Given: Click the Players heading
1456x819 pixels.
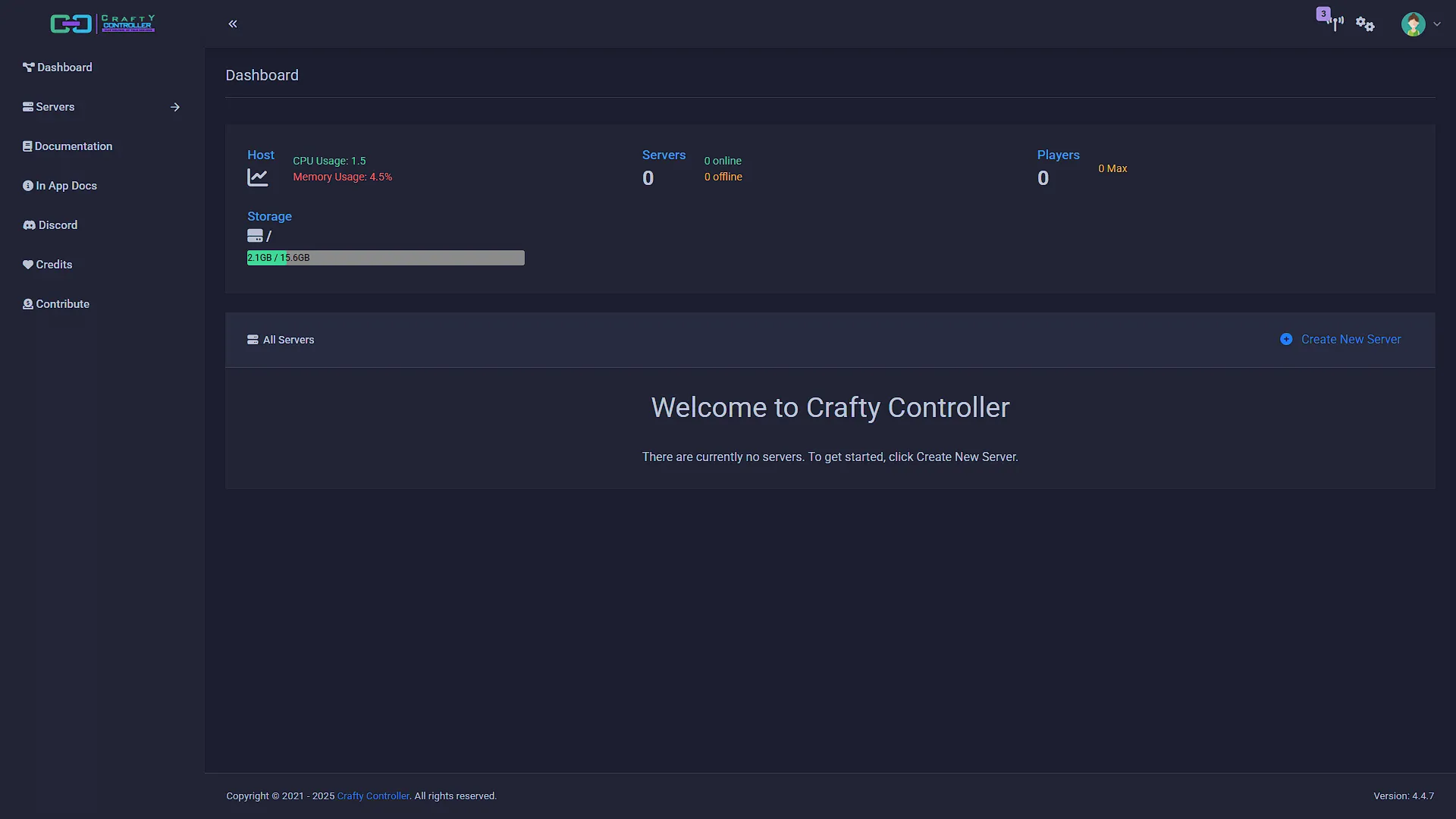Looking at the screenshot, I should pyautogui.click(x=1058, y=155).
